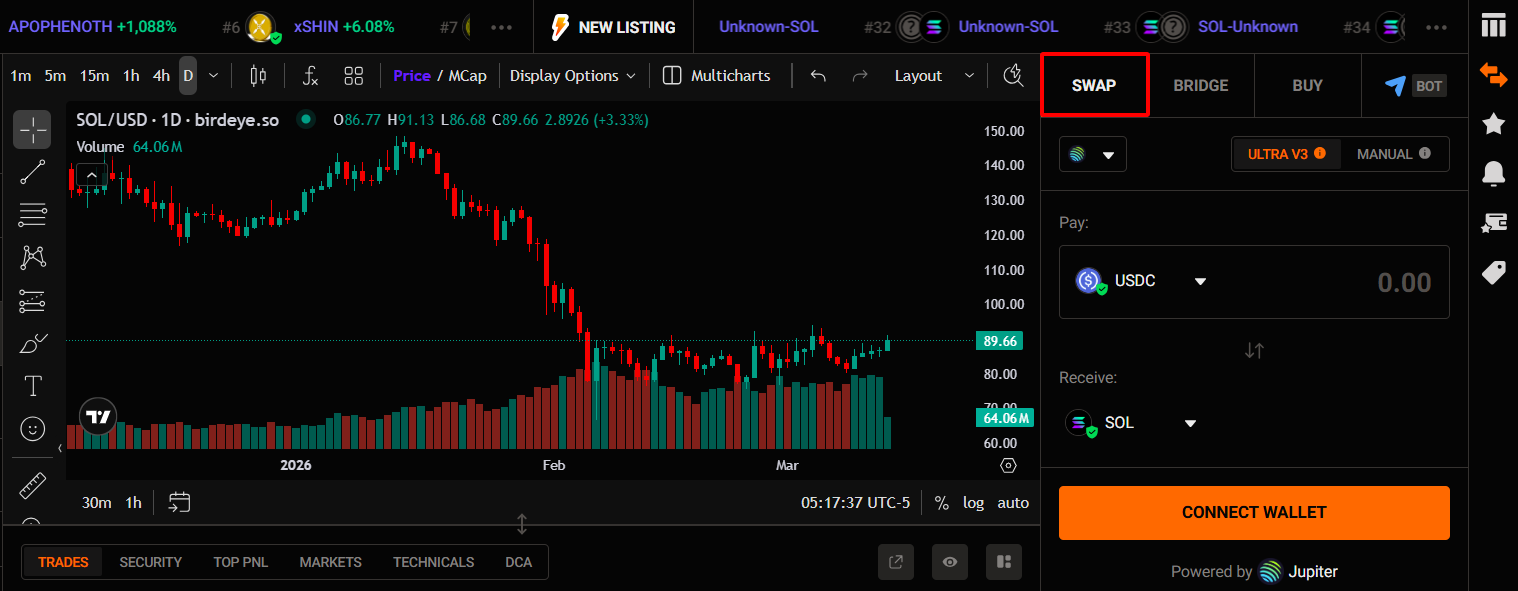Open trades in external window
Viewport: 1518px width, 591px height.
click(896, 562)
